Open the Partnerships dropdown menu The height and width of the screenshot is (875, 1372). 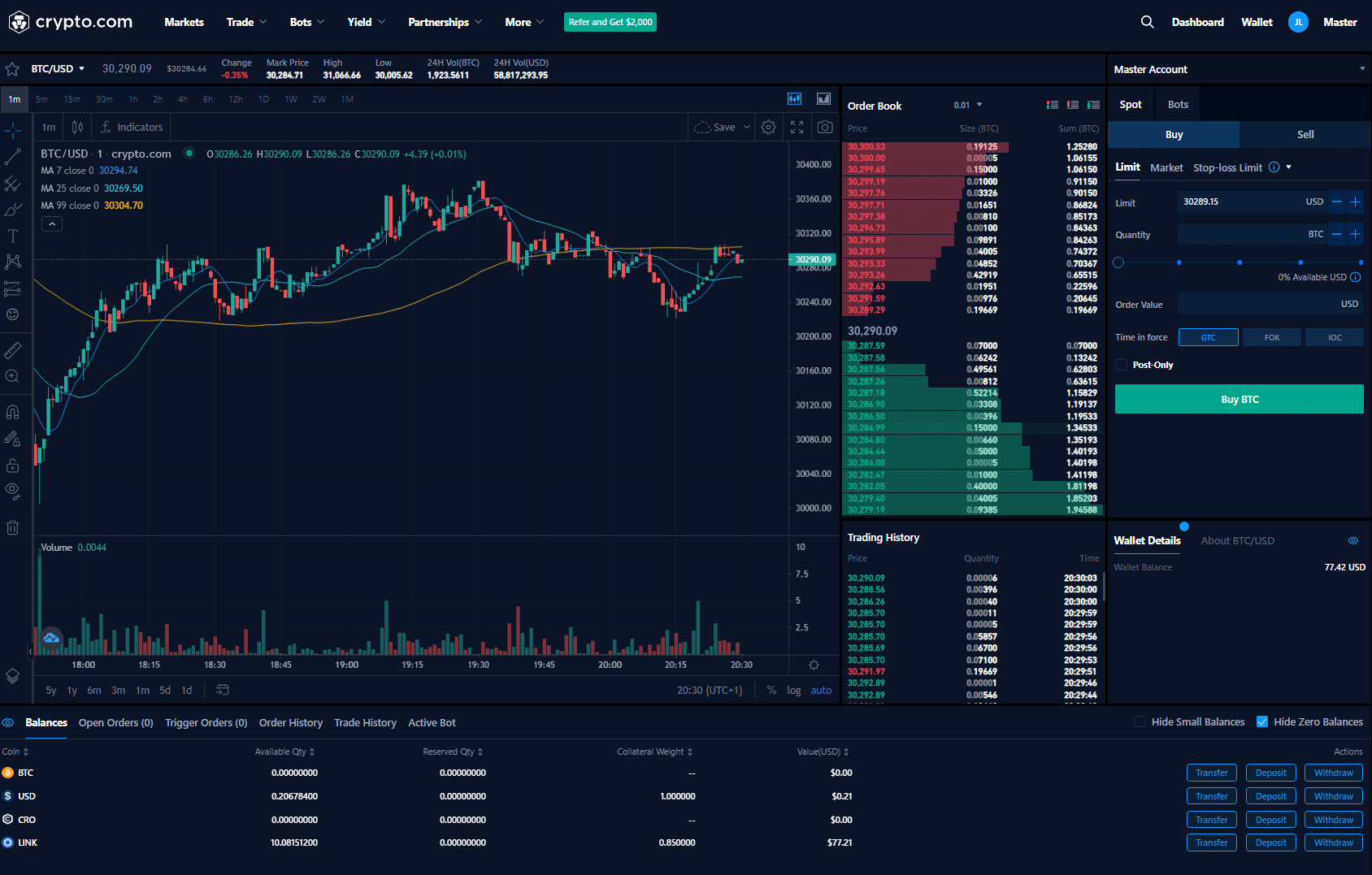tap(445, 22)
